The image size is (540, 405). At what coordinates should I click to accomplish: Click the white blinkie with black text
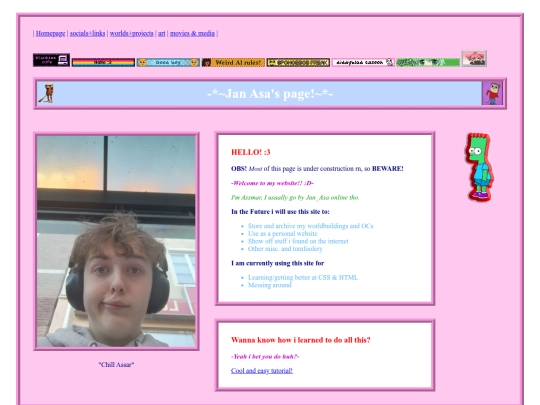pyautogui.click(x=363, y=62)
